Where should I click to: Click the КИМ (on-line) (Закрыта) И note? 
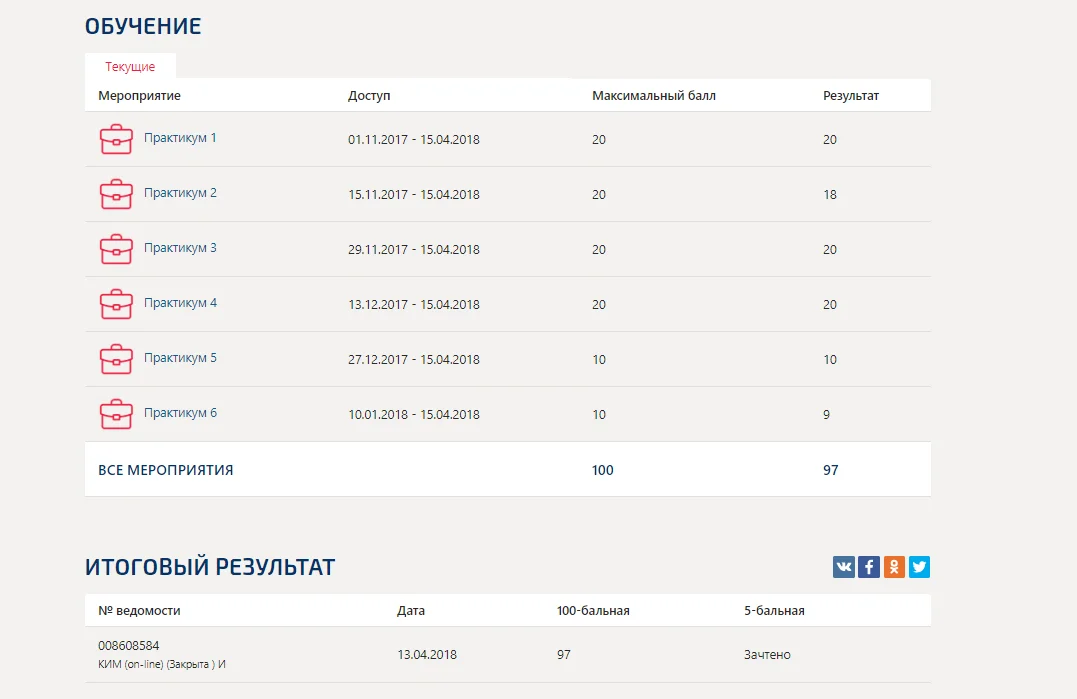point(162,665)
